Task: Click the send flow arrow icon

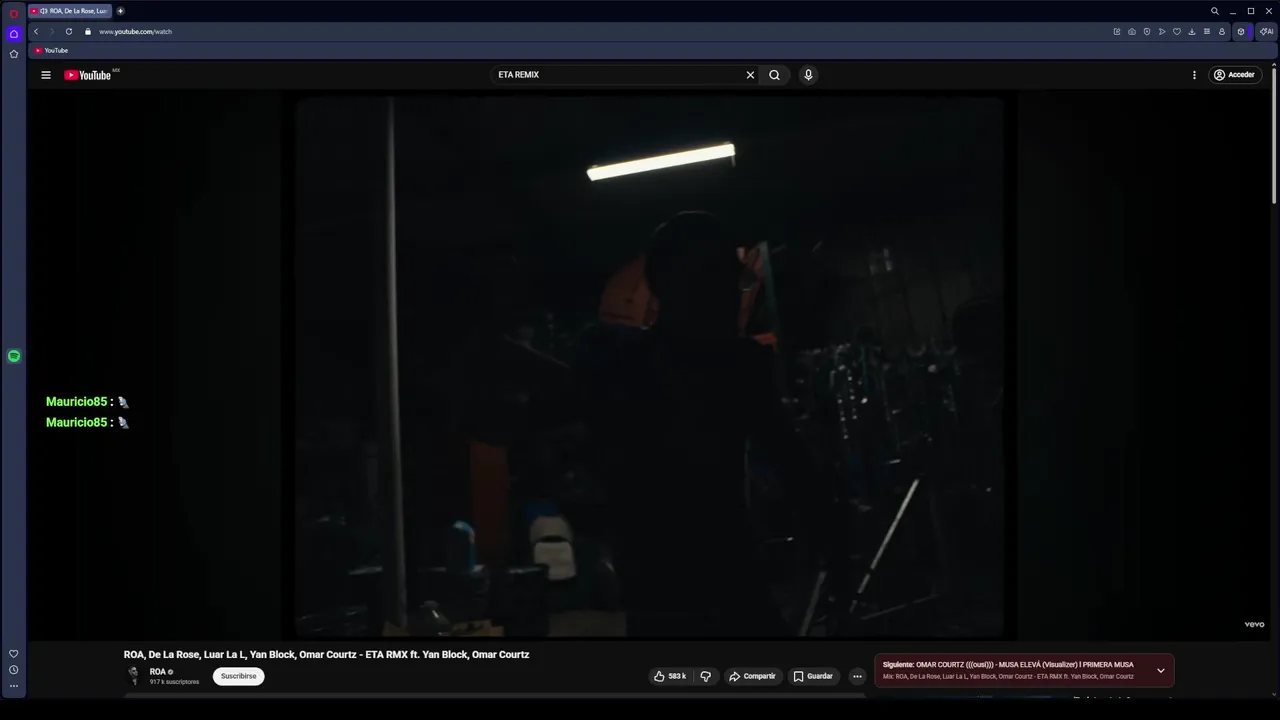Action: (x=1162, y=31)
